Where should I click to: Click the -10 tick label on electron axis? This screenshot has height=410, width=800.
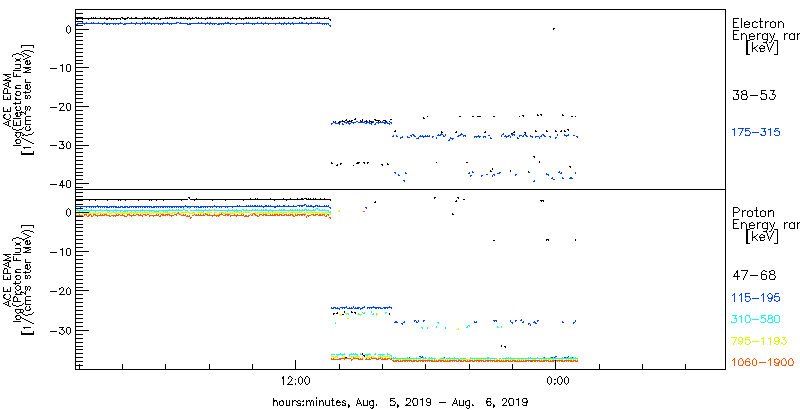point(61,68)
